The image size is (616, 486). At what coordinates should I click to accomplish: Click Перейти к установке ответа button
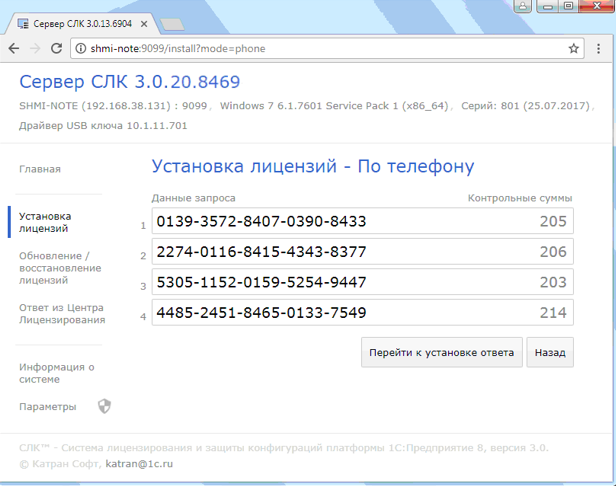click(x=442, y=352)
